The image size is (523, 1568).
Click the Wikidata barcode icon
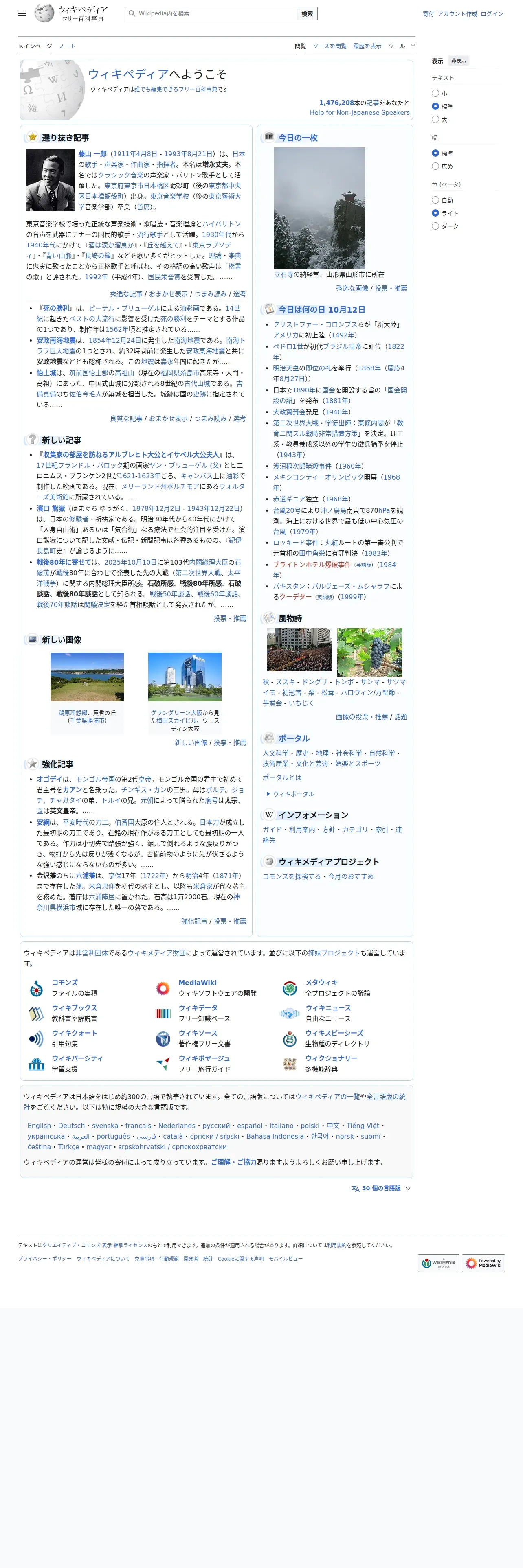163,1014
